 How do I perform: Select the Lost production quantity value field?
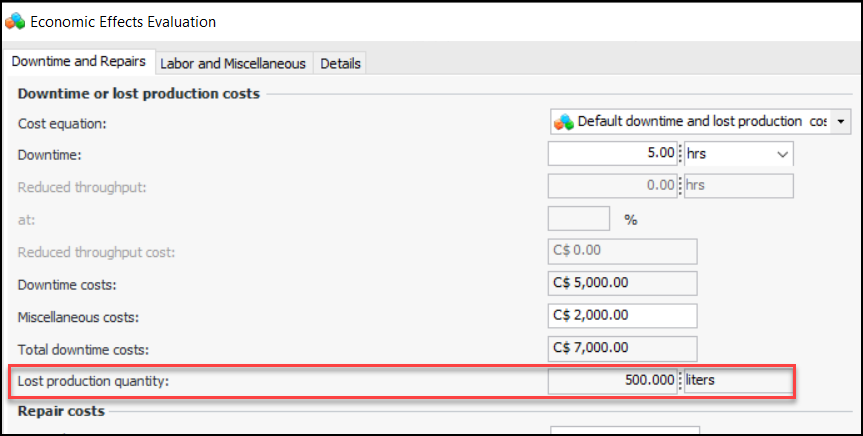coord(613,381)
